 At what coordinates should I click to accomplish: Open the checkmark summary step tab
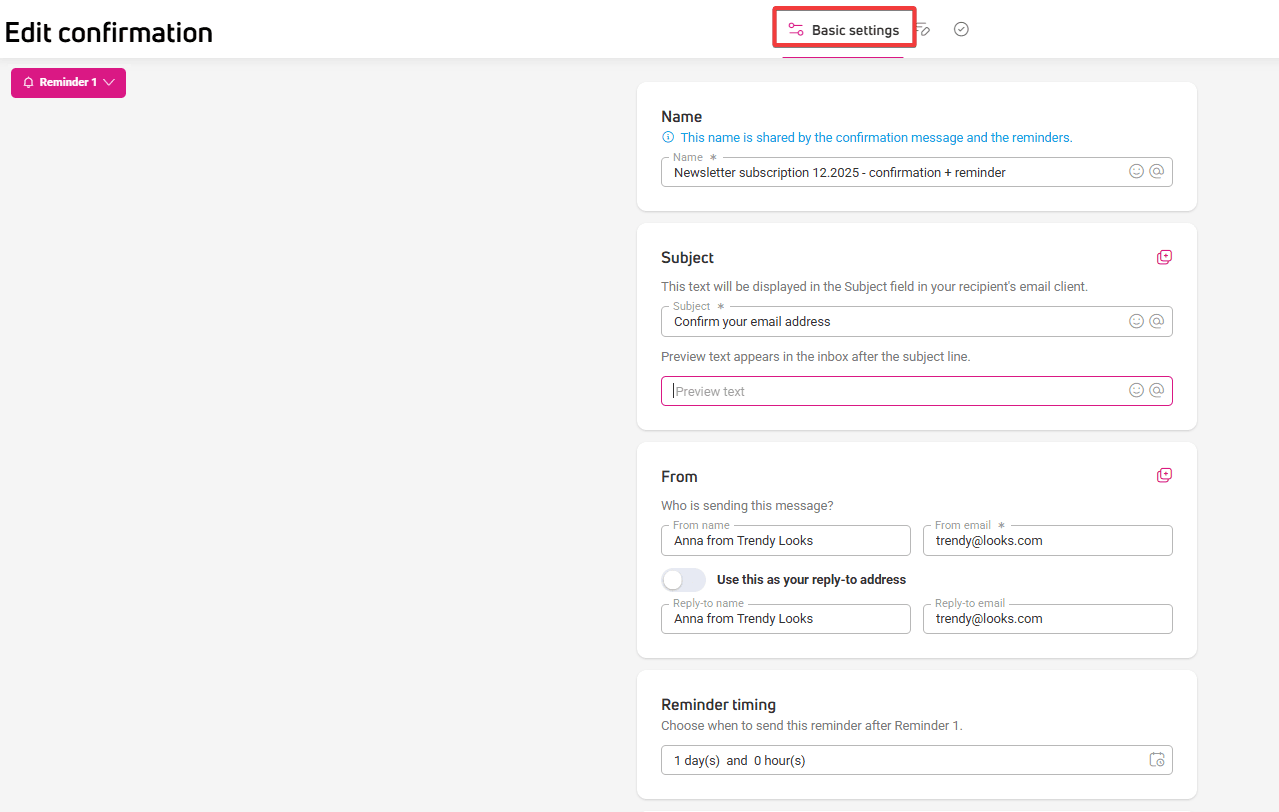click(x=961, y=30)
